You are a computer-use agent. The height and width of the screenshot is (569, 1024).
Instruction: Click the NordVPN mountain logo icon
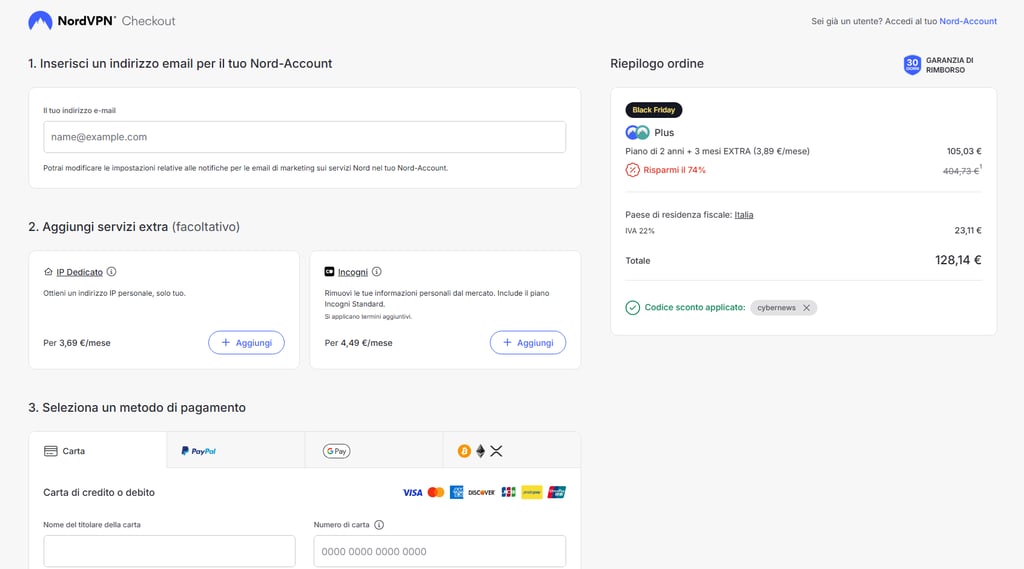click(x=40, y=21)
